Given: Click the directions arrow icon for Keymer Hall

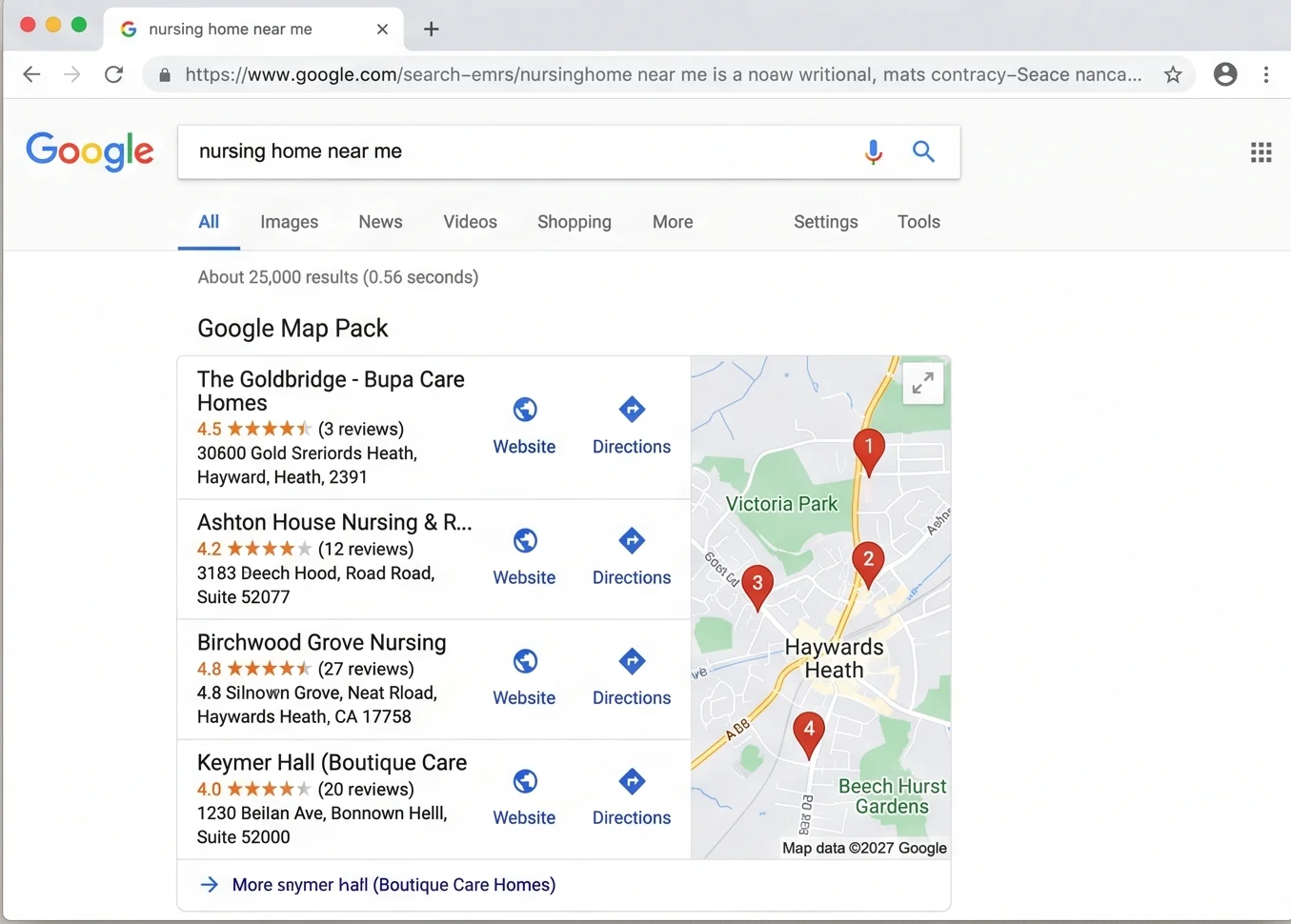Looking at the screenshot, I should (632, 781).
